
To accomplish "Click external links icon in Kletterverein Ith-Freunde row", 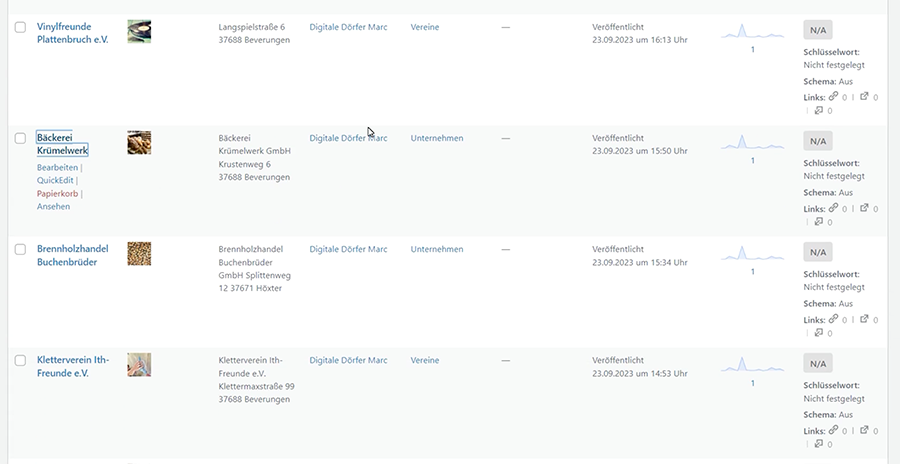I will (x=865, y=430).
